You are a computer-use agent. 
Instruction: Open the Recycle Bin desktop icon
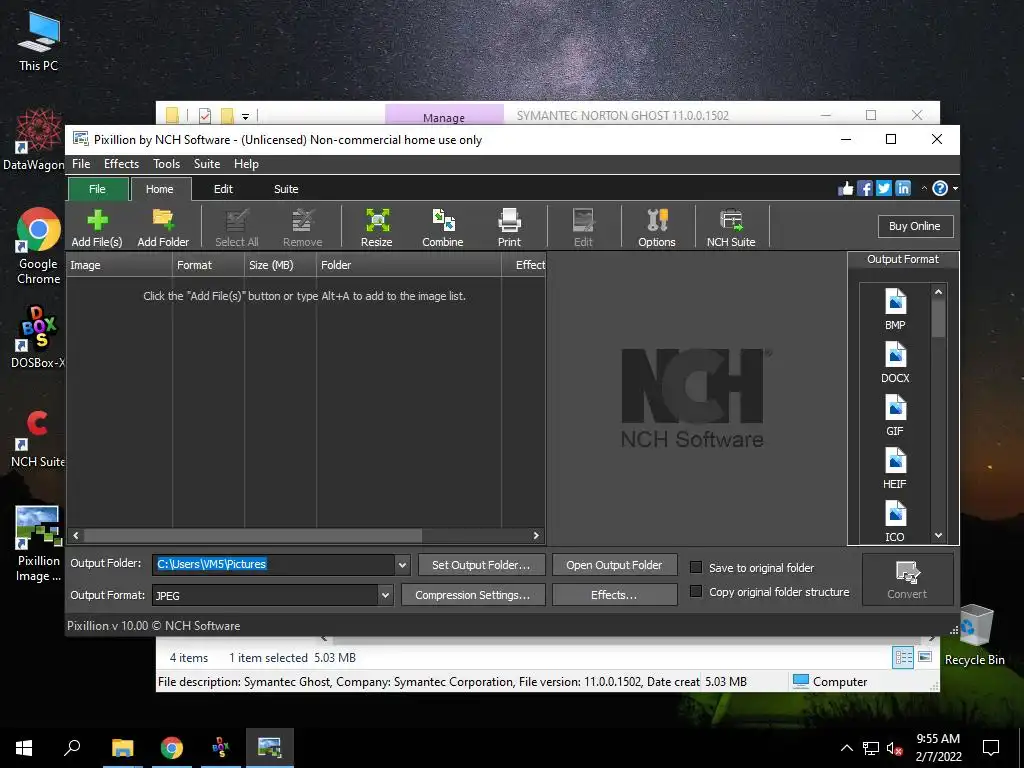(x=974, y=635)
